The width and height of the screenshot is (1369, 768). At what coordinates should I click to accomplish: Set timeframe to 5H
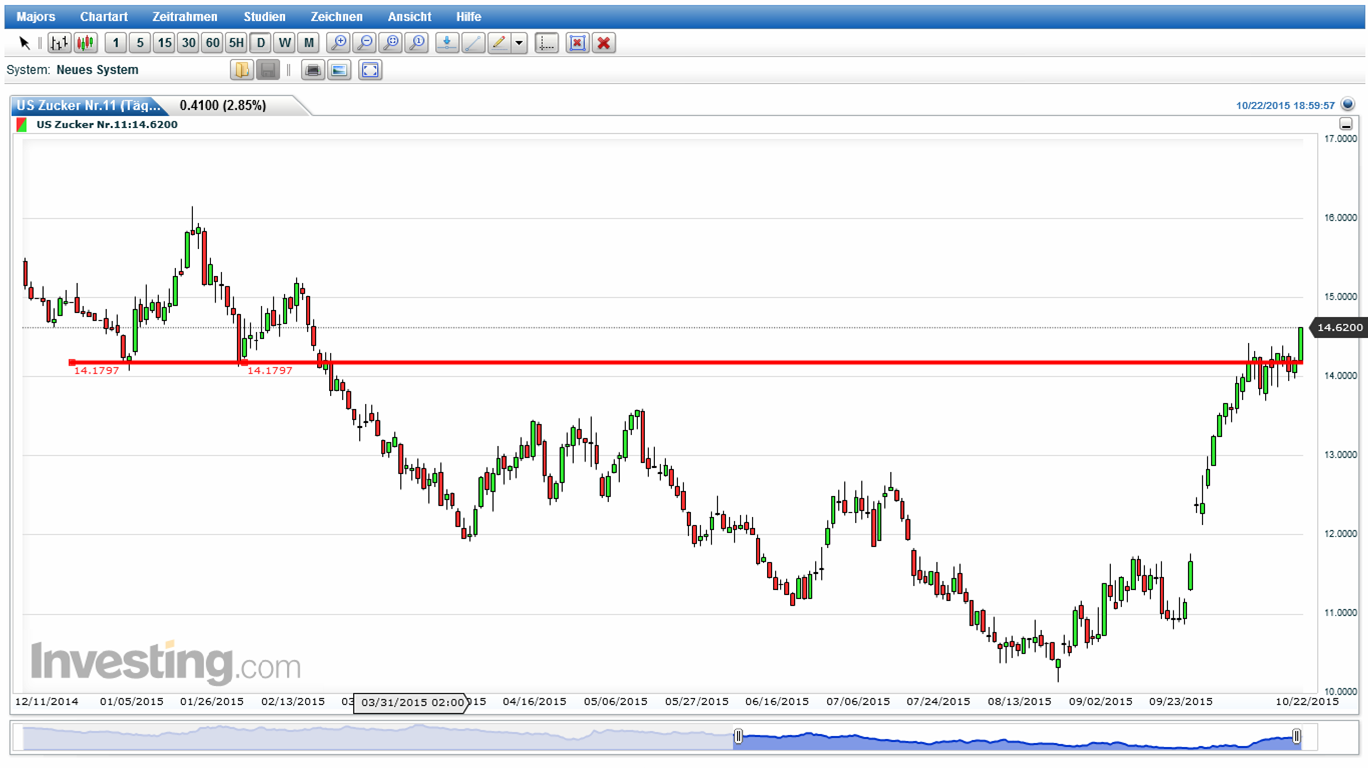236,43
